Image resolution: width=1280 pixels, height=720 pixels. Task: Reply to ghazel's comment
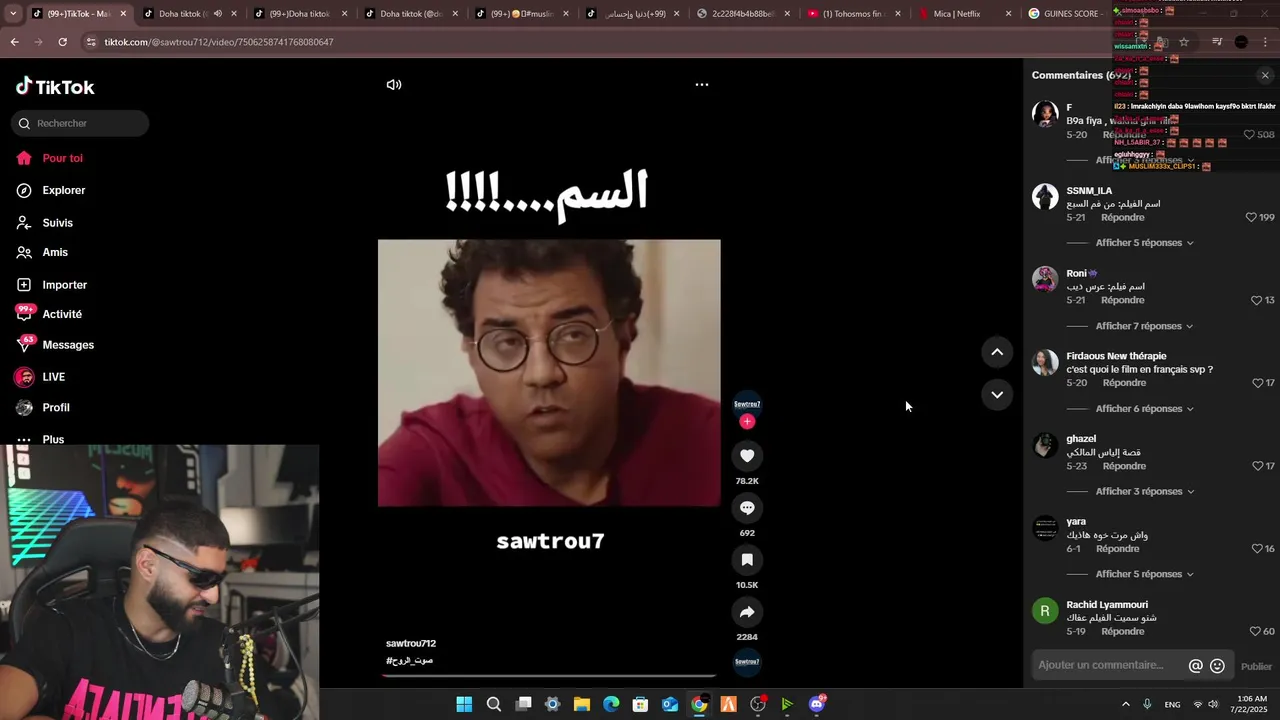(x=1124, y=466)
